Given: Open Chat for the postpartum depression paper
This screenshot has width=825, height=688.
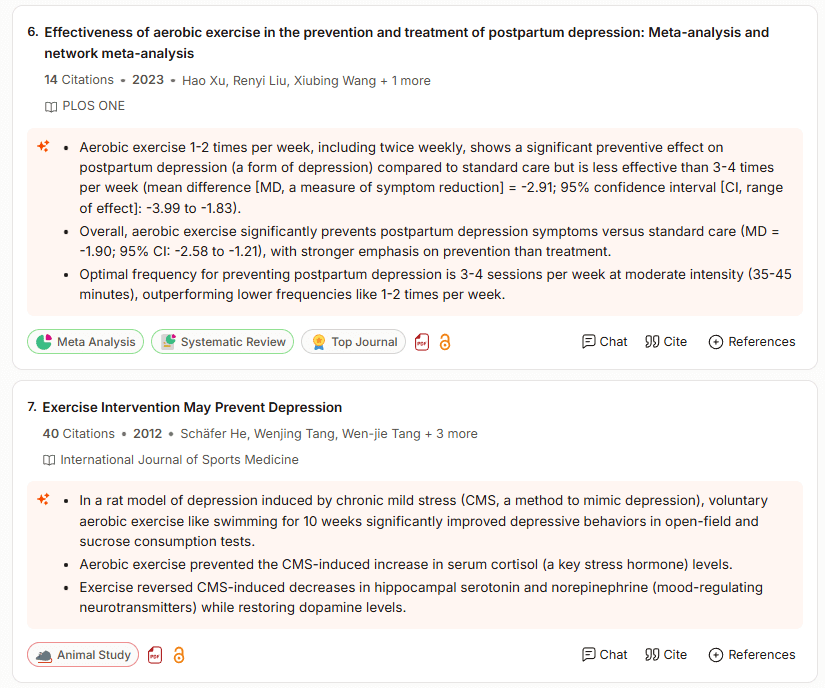Looking at the screenshot, I should 604,342.
